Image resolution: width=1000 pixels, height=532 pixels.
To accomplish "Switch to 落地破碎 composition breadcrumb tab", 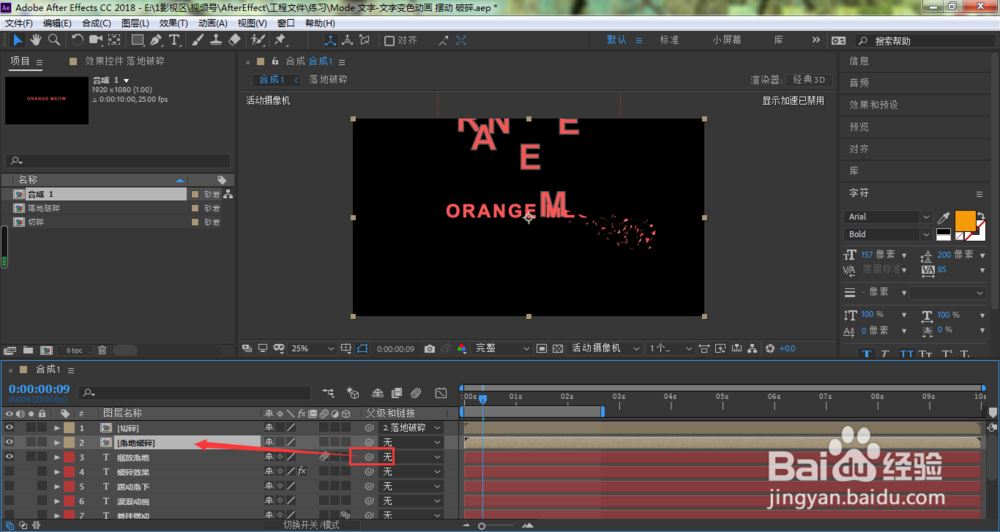I will (x=328, y=80).
